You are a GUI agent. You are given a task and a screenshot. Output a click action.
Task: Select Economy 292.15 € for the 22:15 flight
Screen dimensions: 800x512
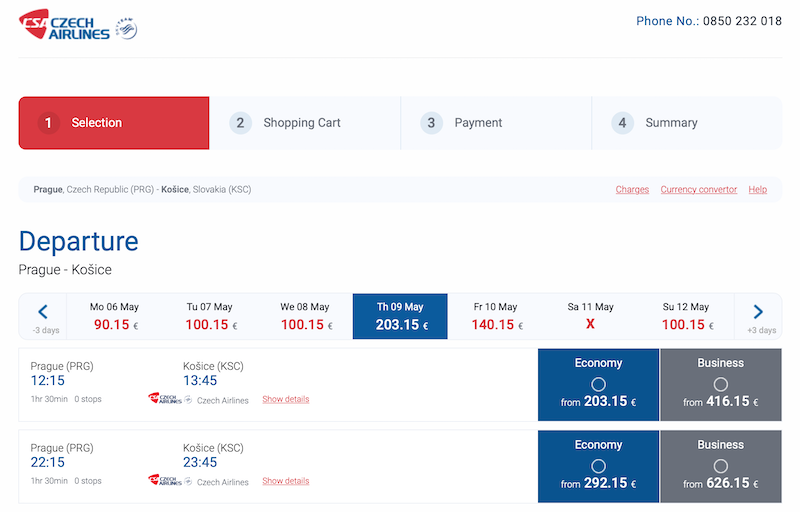click(x=598, y=467)
